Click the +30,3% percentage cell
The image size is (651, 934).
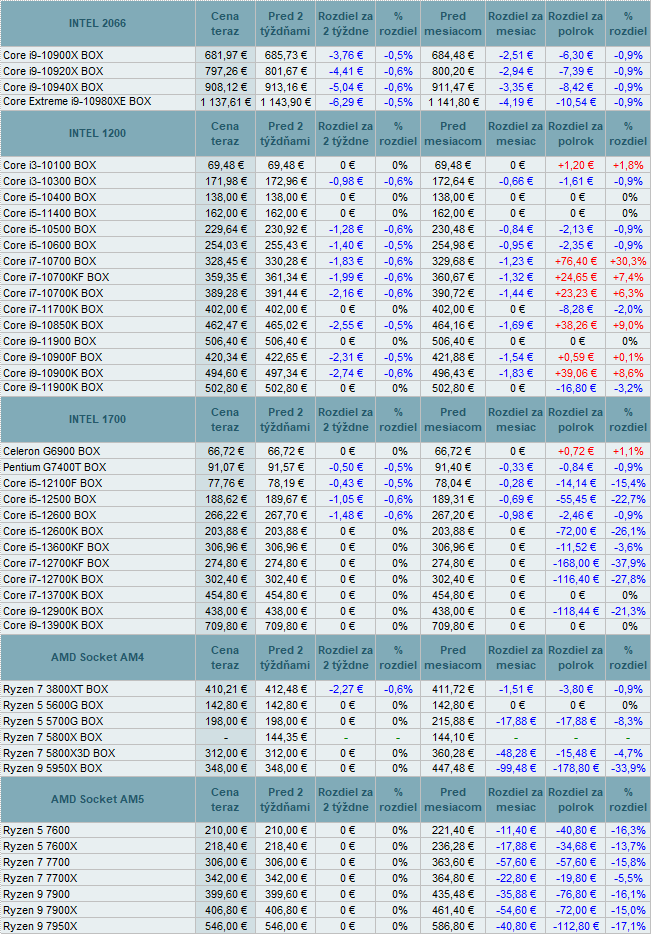(628, 261)
